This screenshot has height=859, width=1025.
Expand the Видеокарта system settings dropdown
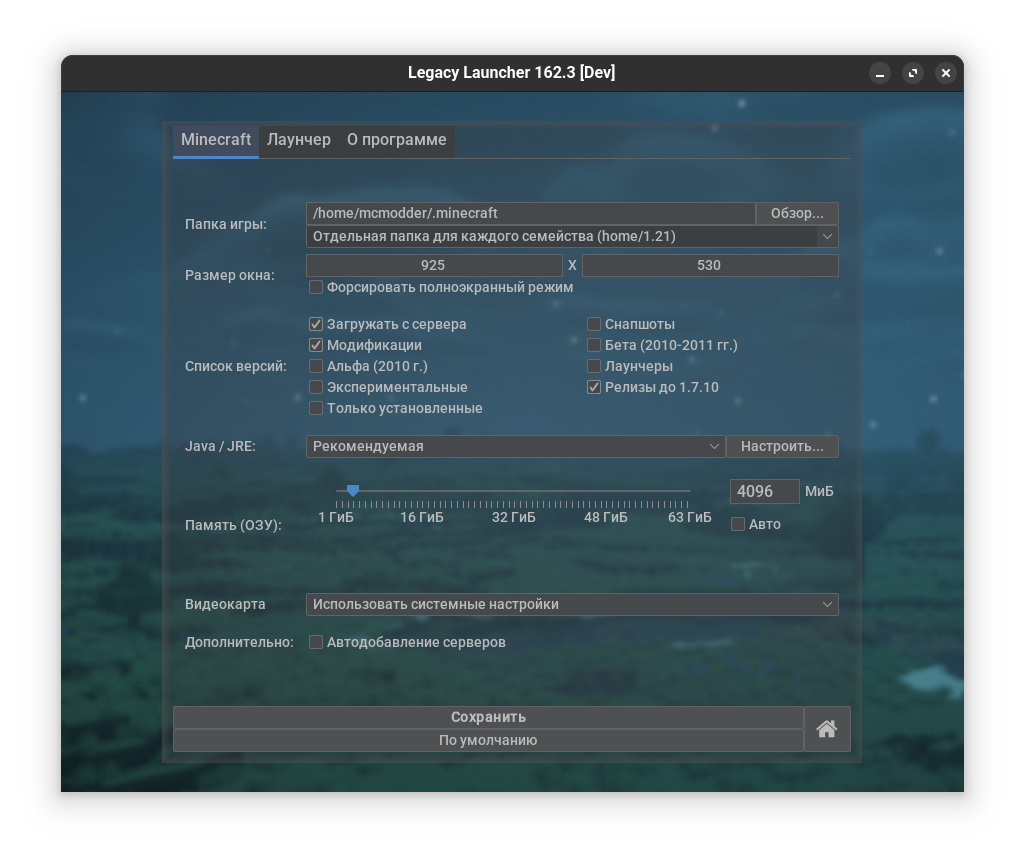point(572,605)
